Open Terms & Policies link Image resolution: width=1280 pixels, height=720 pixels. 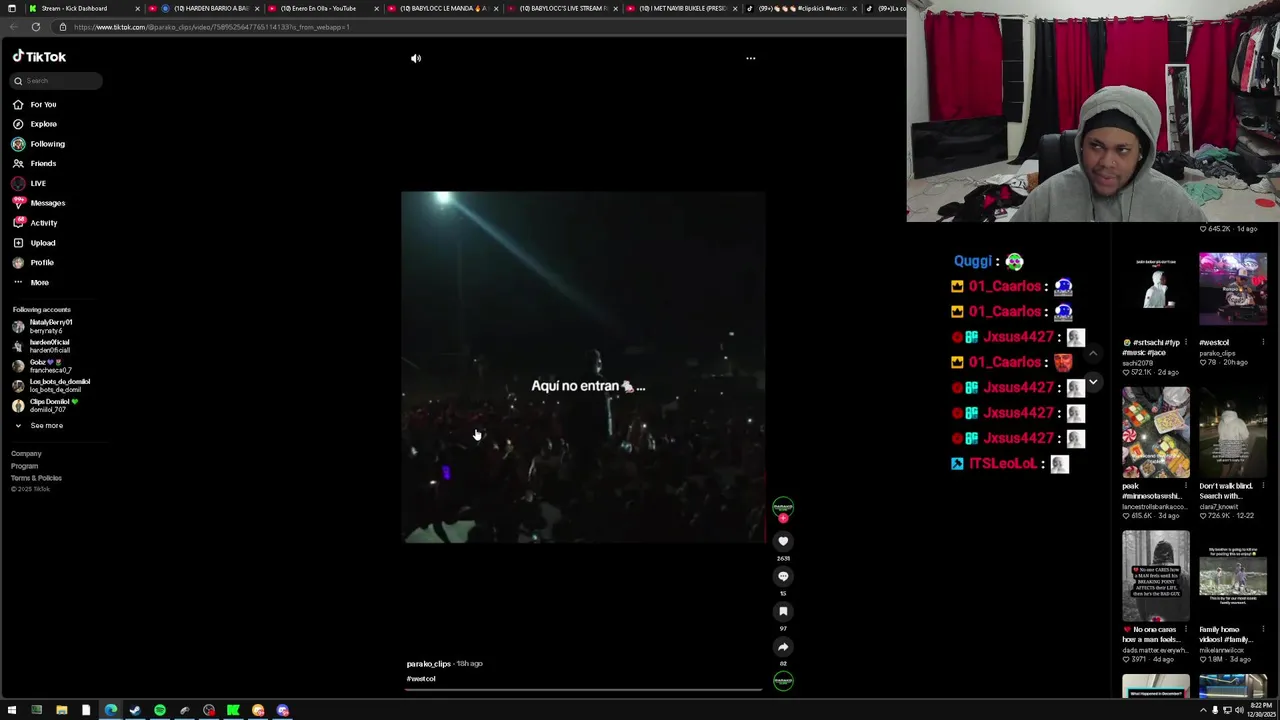point(36,478)
